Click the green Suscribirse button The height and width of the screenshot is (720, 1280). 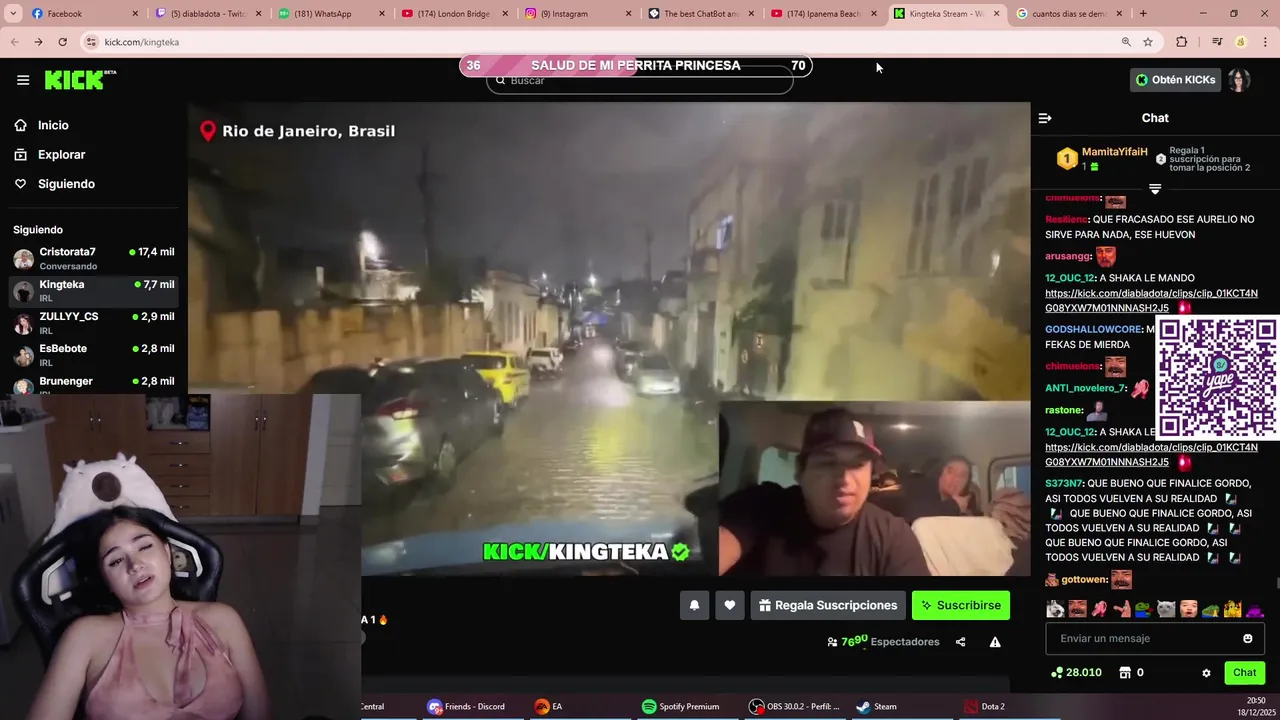(x=961, y=605)
